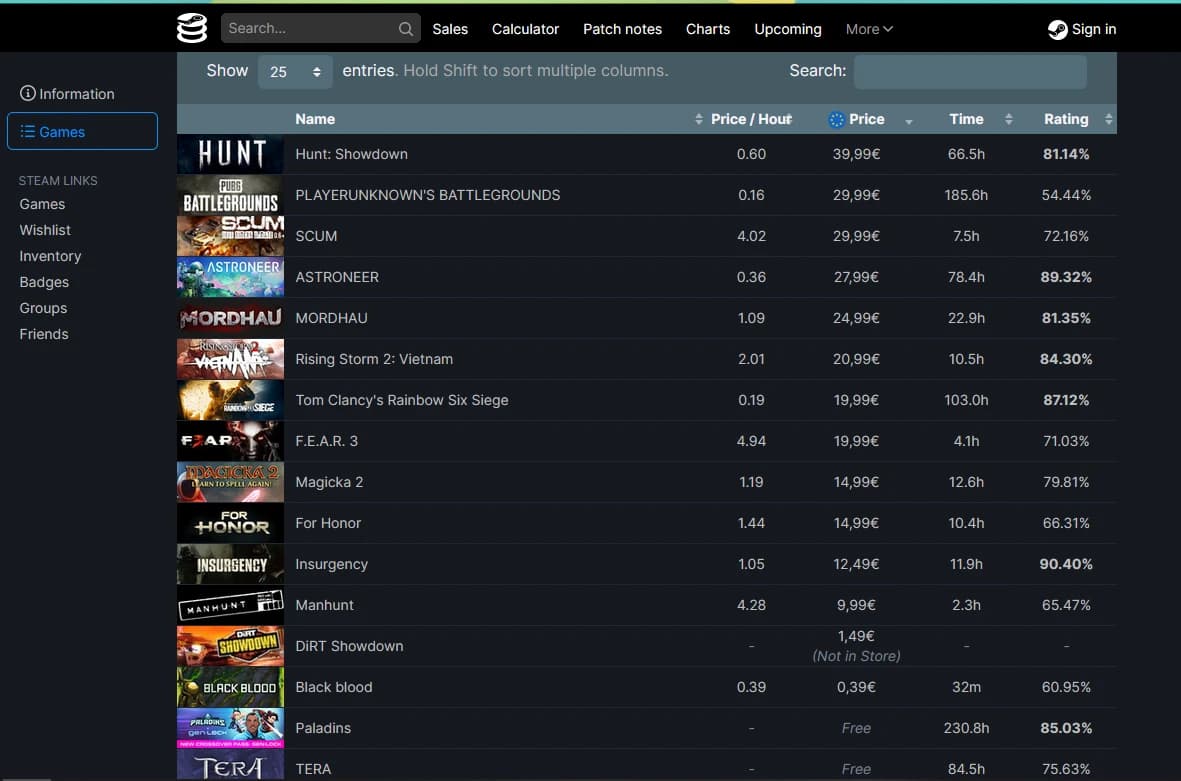Select the (Not in Store) price note
The image size is (1181, 781).
click(856, 656)
